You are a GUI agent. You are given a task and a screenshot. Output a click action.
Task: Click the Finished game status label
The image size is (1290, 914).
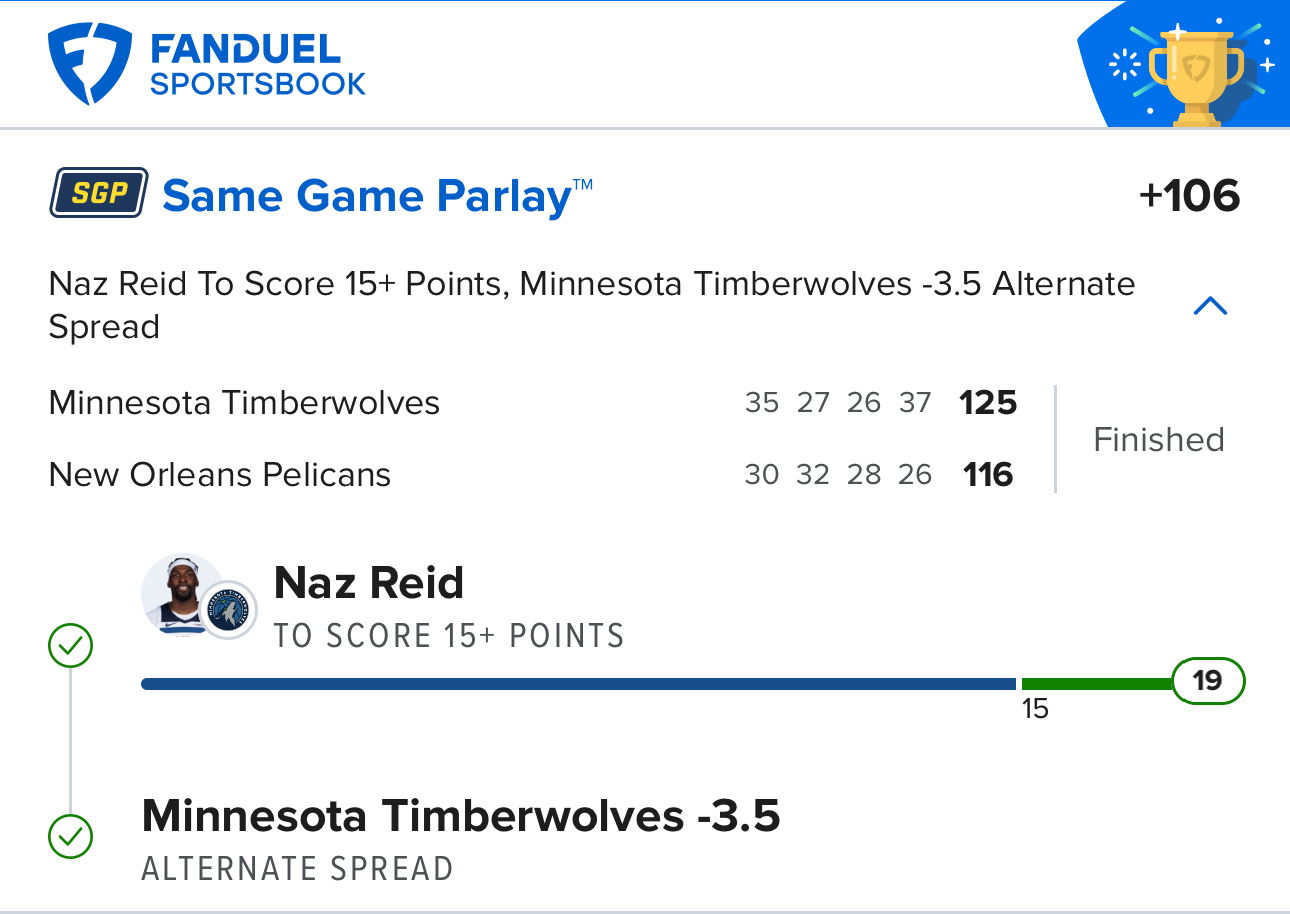[x=1158, y=439]
